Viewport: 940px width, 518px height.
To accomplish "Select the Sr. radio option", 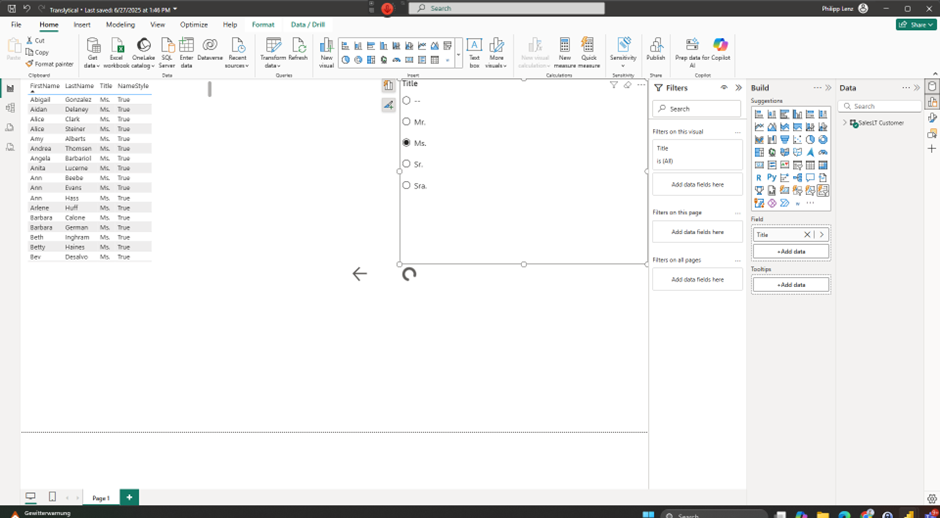I will point(407,164).
